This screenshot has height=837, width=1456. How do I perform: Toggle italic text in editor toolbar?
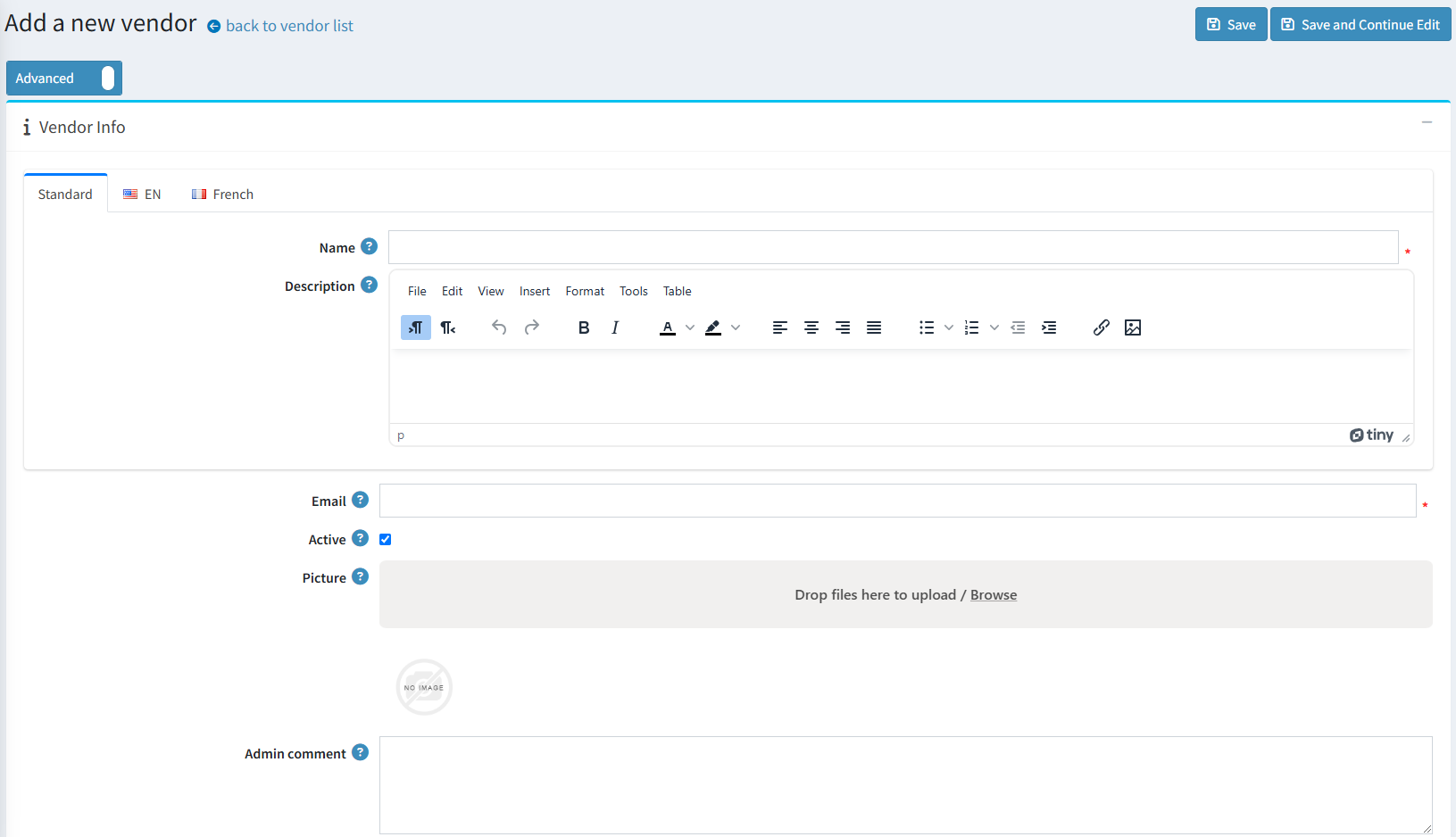tap(615, 327)
